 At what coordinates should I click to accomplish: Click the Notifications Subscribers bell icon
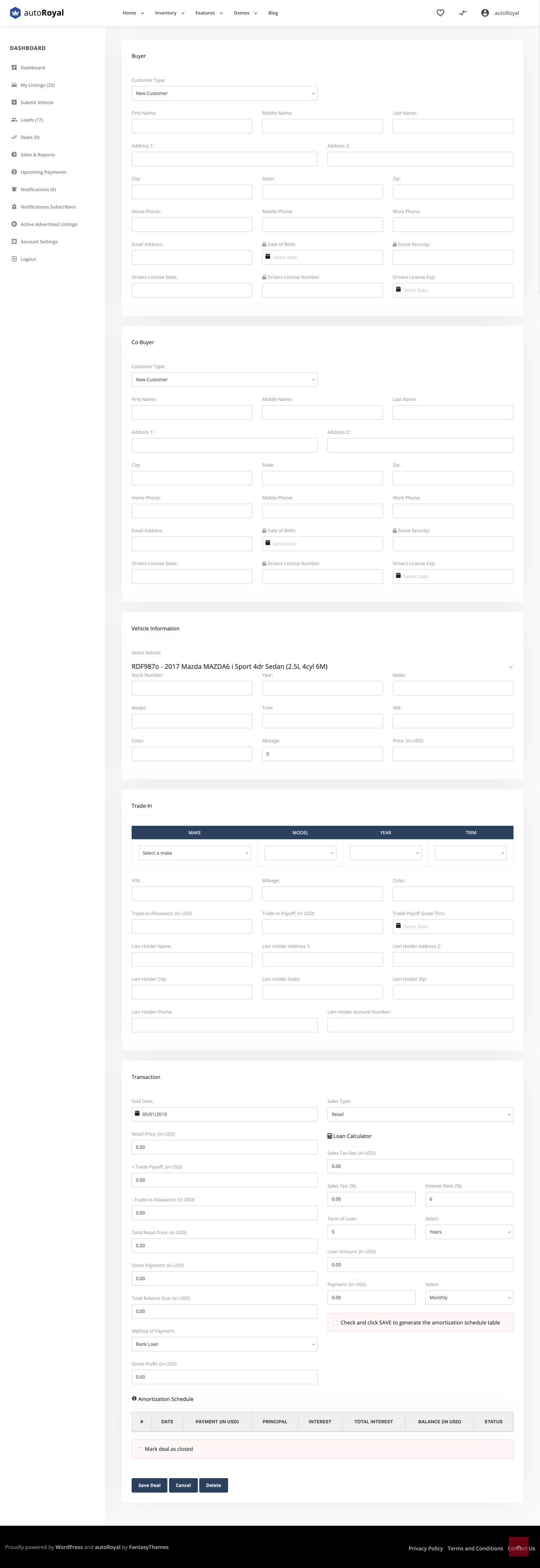point(14,207)
